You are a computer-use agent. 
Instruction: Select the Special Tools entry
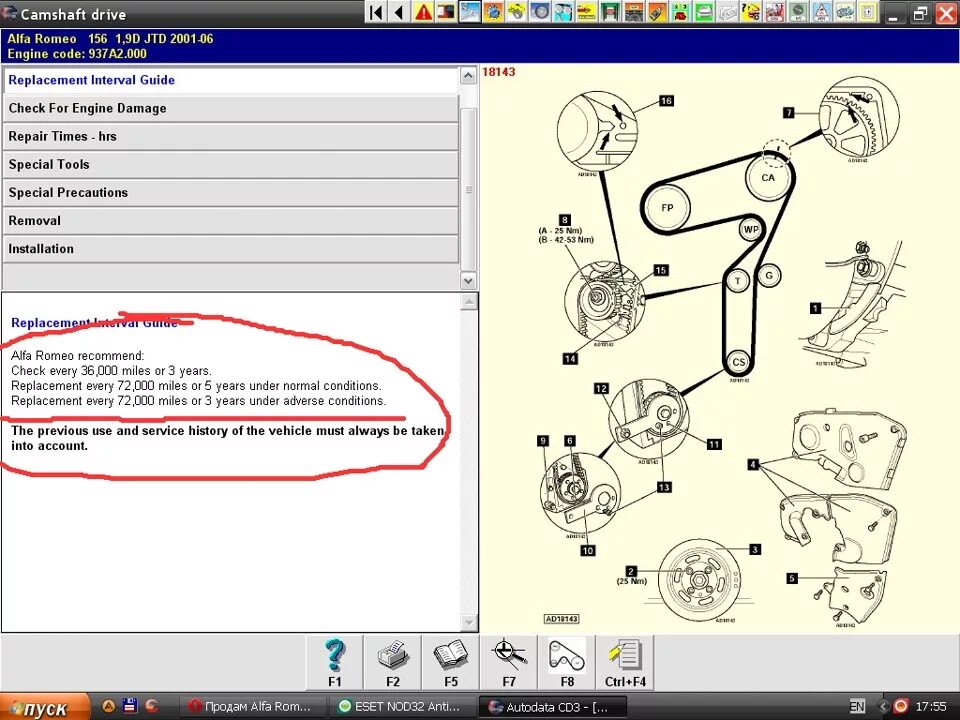click(x=231, y=165)
